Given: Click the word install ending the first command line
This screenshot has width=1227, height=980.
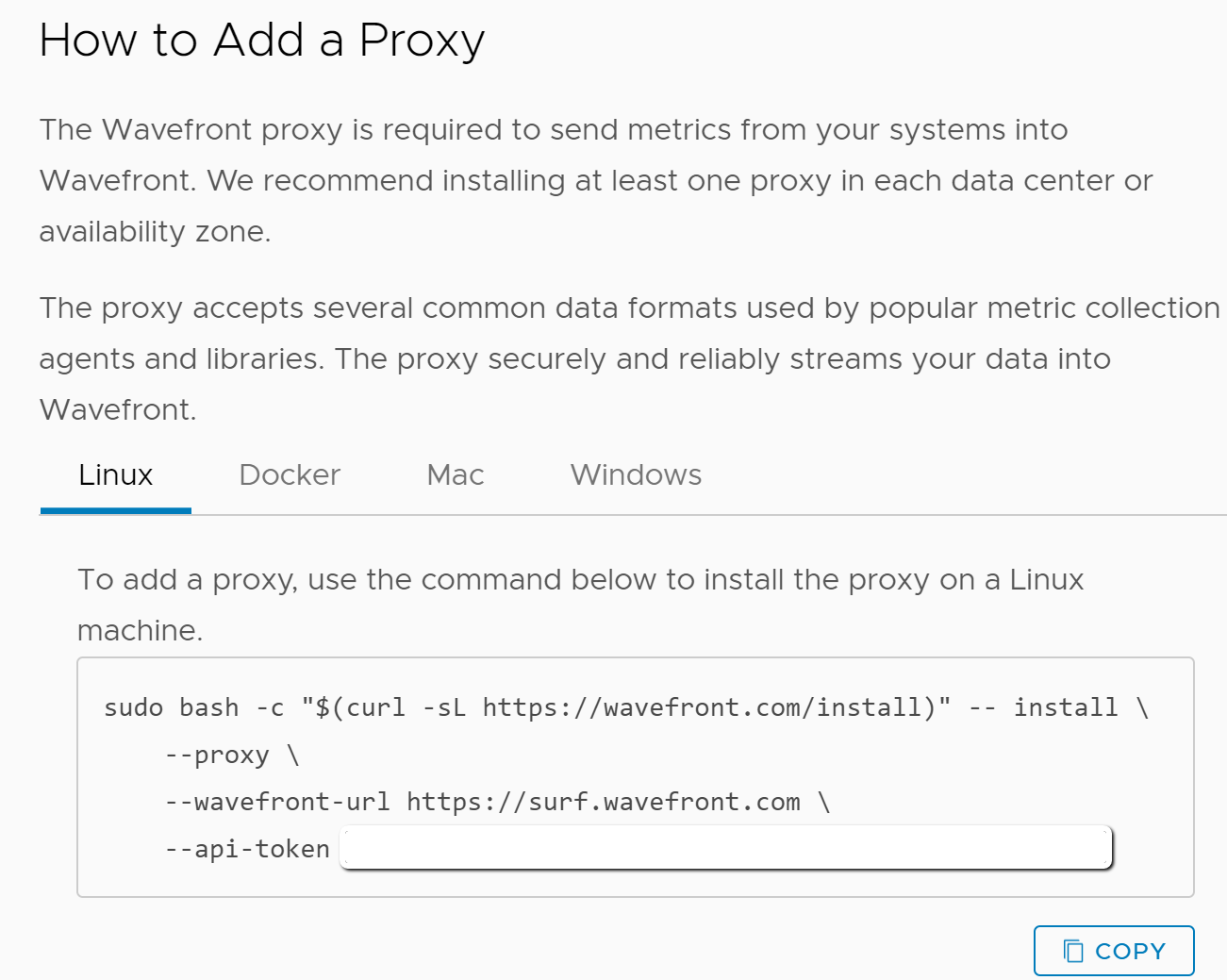Looking at the screenshot, I should (1066, 707).
